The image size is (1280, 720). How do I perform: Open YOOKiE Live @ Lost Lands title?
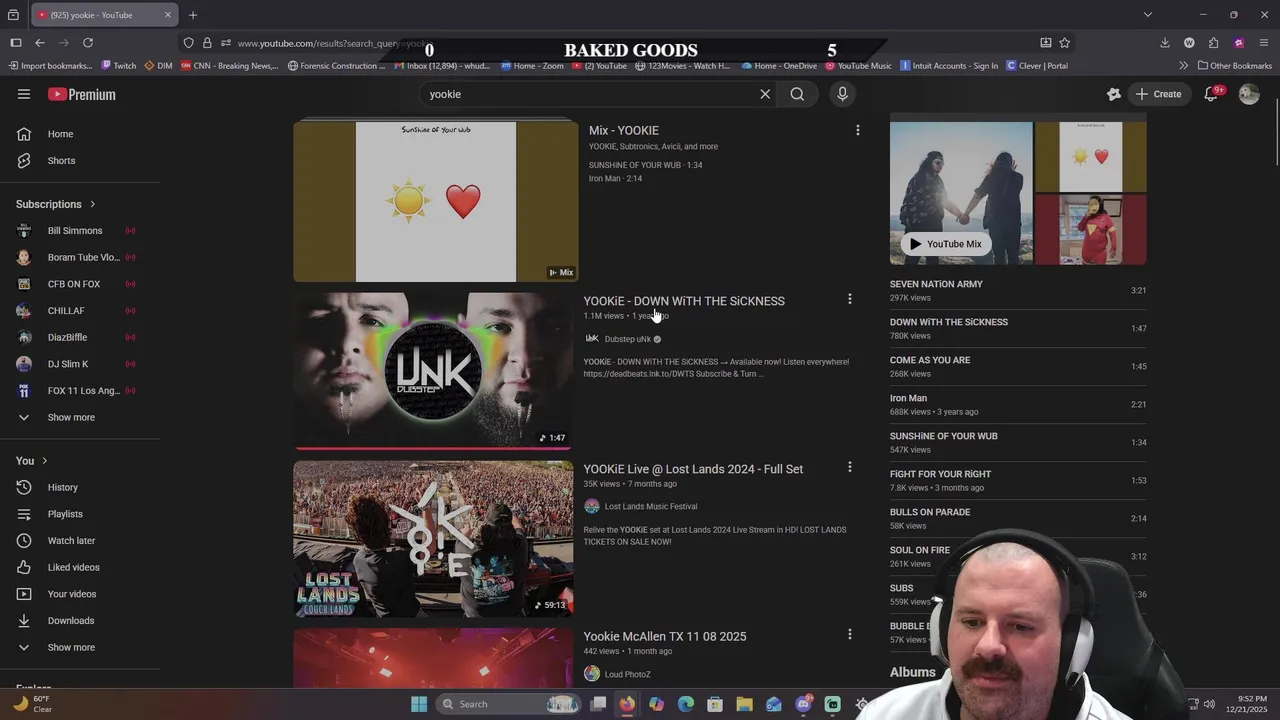[x=693, y=469]
